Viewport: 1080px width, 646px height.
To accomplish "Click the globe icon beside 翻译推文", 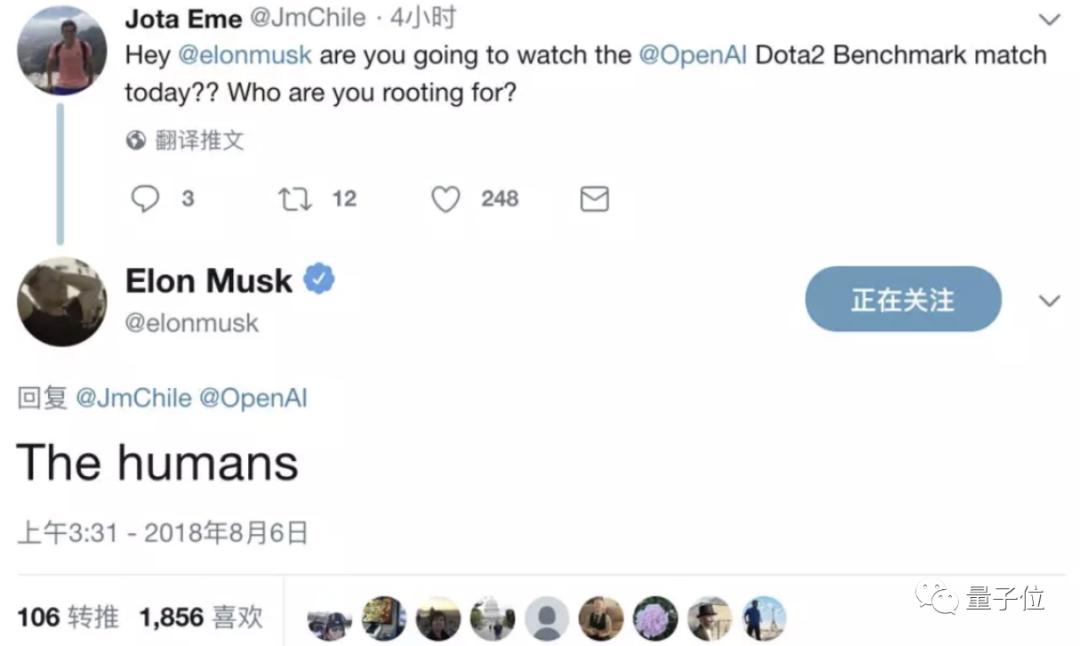I will (x=136, y=140).
